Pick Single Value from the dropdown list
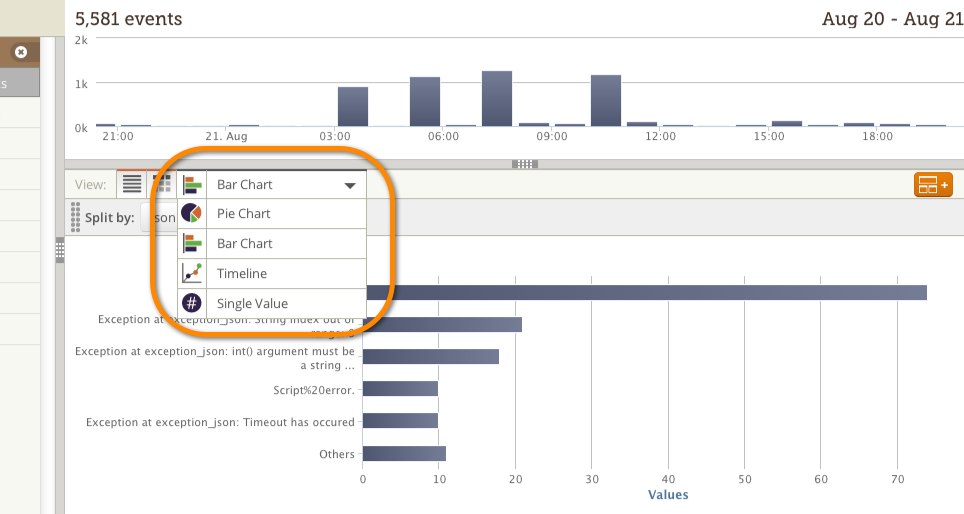Viewport: 964px width, 514px height. click(x=251, y=303)
